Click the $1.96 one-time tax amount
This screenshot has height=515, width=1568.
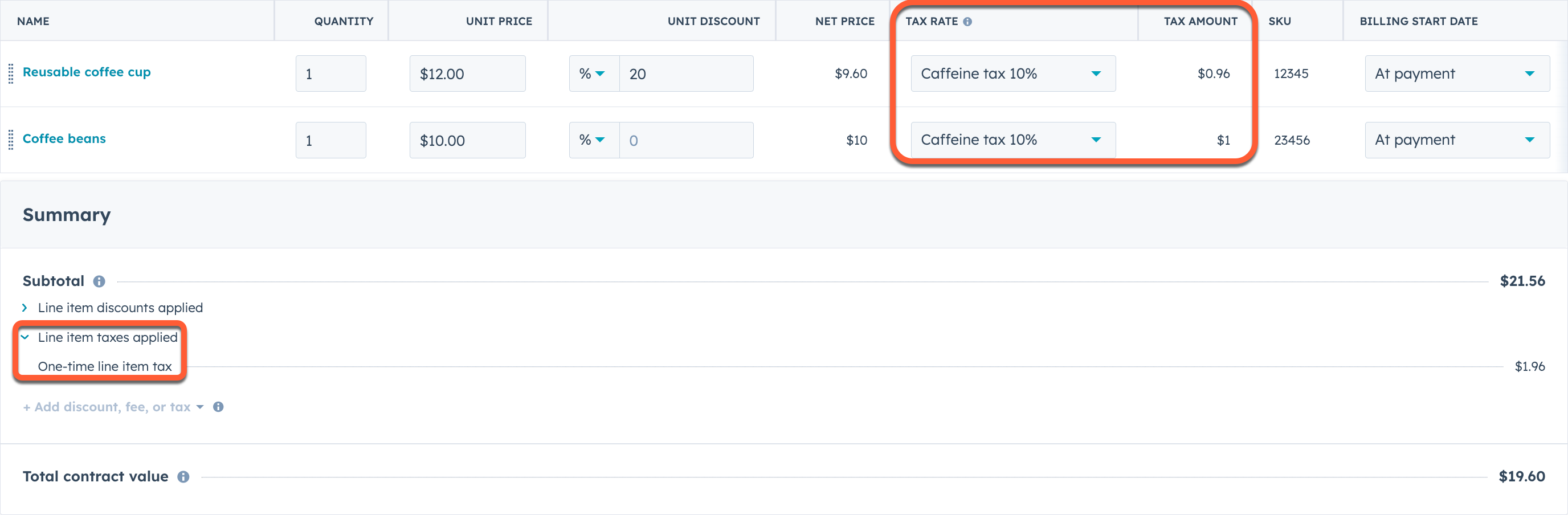[x=1529, y=366]
